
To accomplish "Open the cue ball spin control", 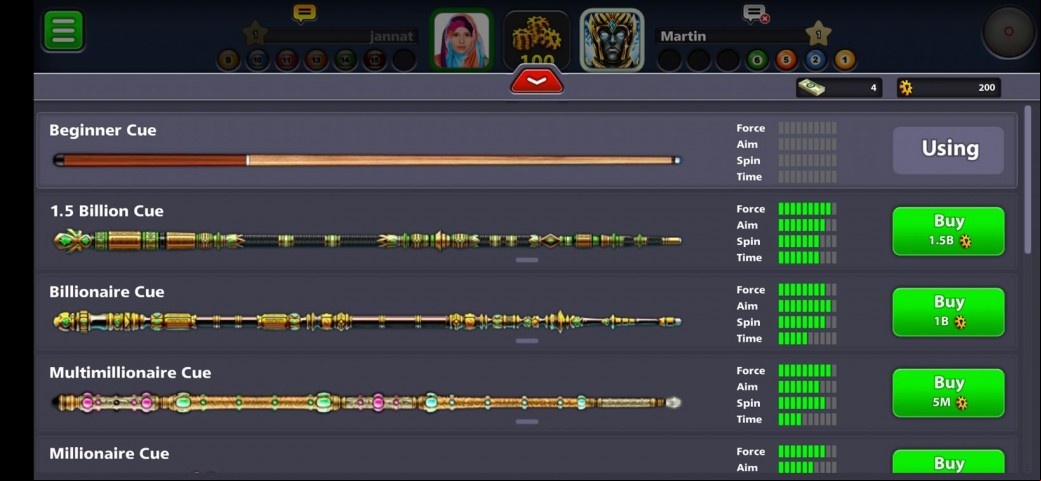I will coord(1008,32).
